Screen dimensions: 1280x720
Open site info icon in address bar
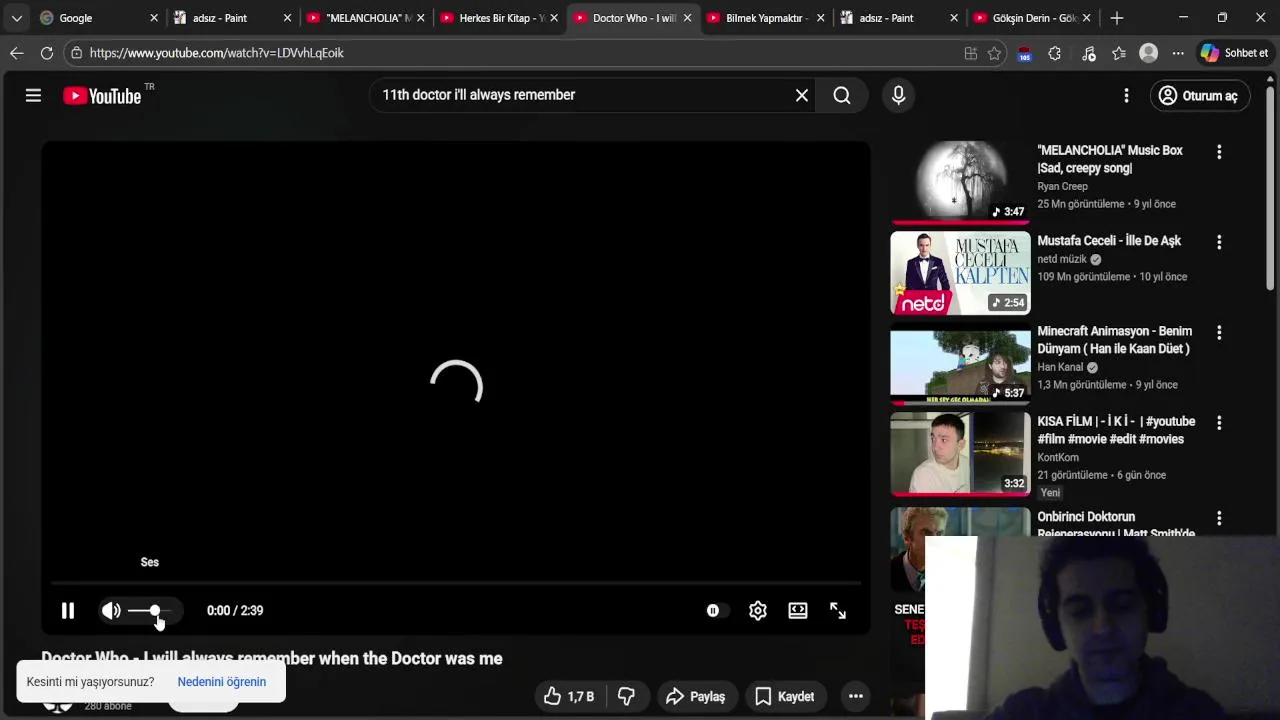[x=76, y=53]
